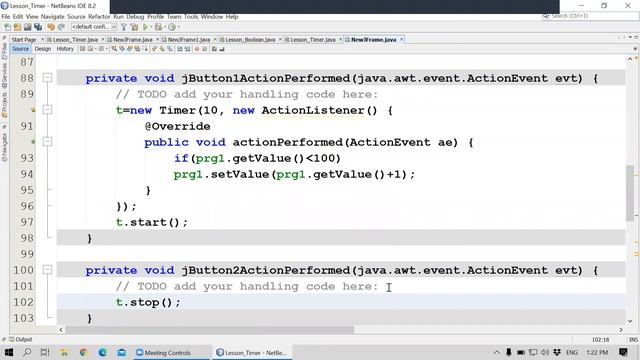Open the Chrome taskbar icon
The width and height of the screenshot is (640, 360).
(83, 352)
